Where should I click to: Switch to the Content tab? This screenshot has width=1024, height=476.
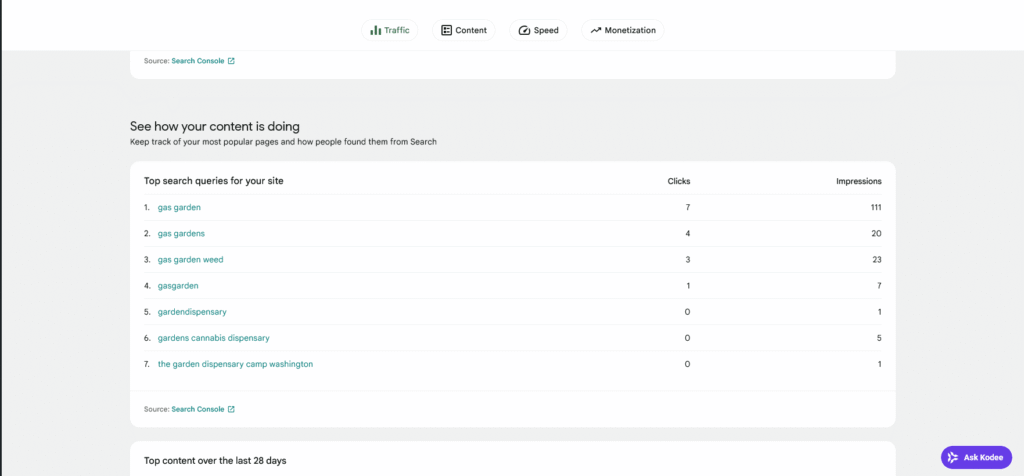[x=464, y=30]
